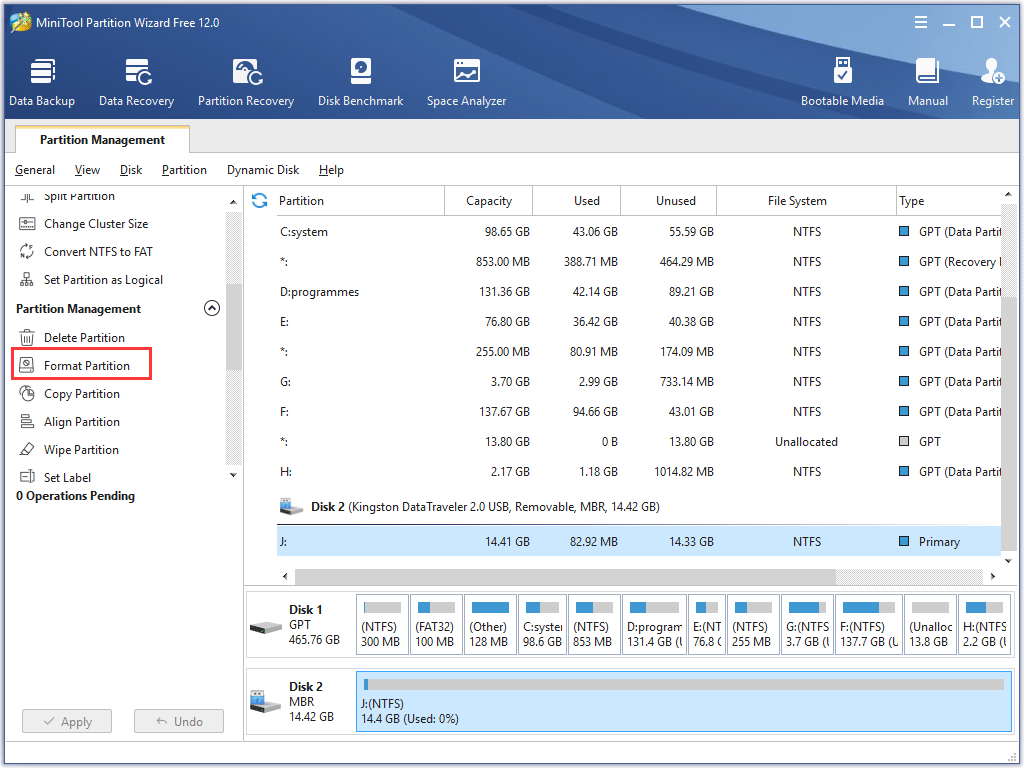The image size is (1024, 768).
Task: Start Disk Benchmark
Action: (360, 82)
